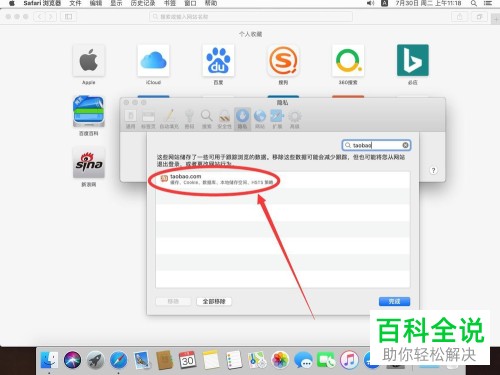Image resolution: width=500 pixels, height=375 pixels.
Task: Open Reminders from the Dock
Action: click(234, 360)
